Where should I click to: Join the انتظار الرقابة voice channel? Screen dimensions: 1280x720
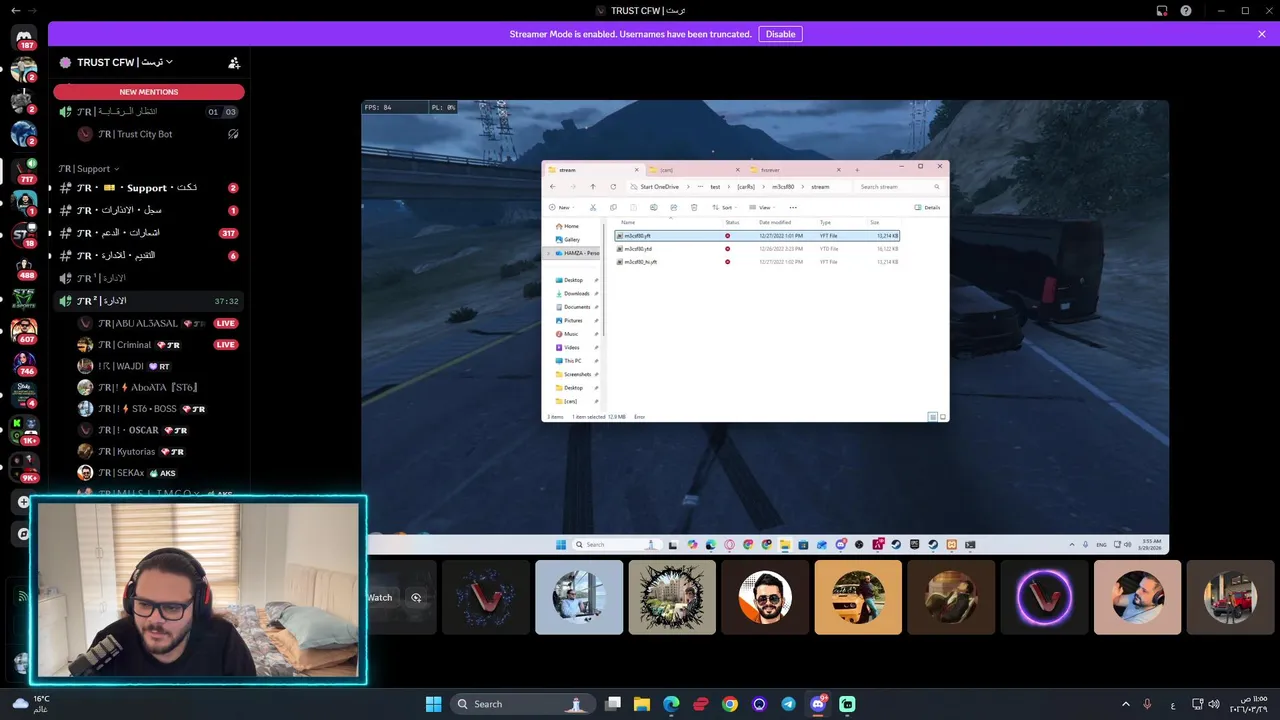149,112
